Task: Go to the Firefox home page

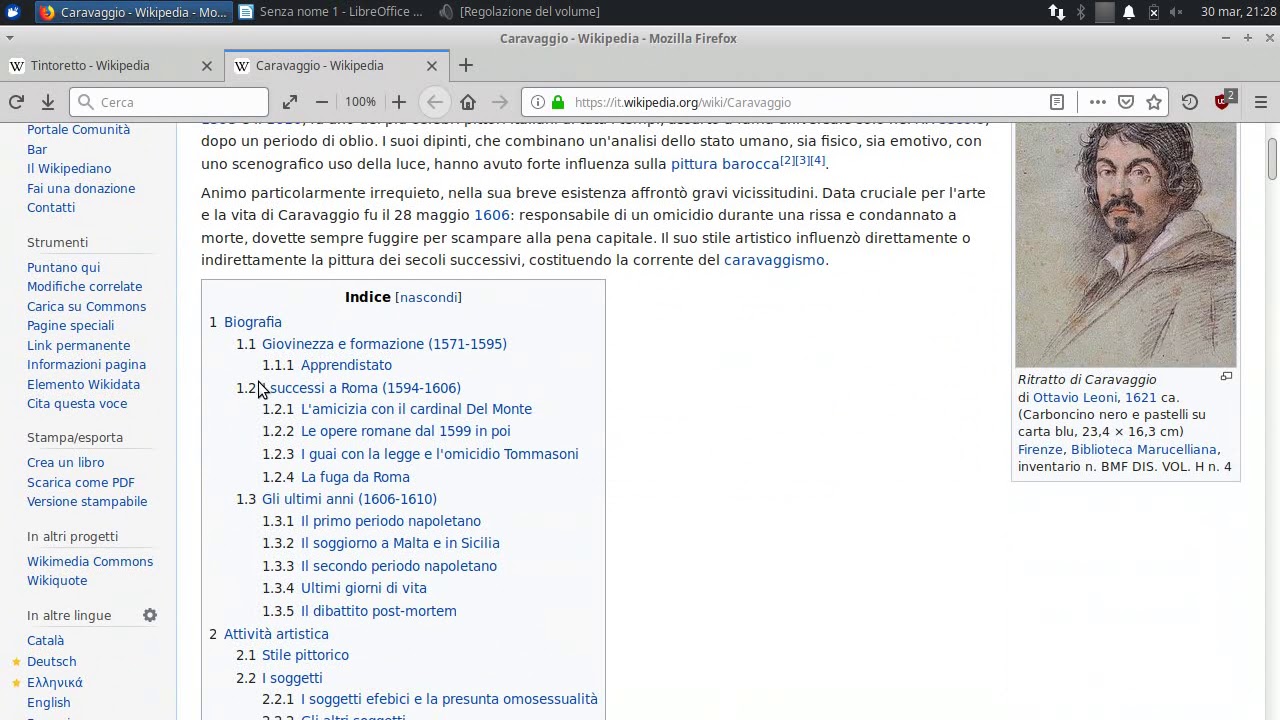Action: pos(468,102)
